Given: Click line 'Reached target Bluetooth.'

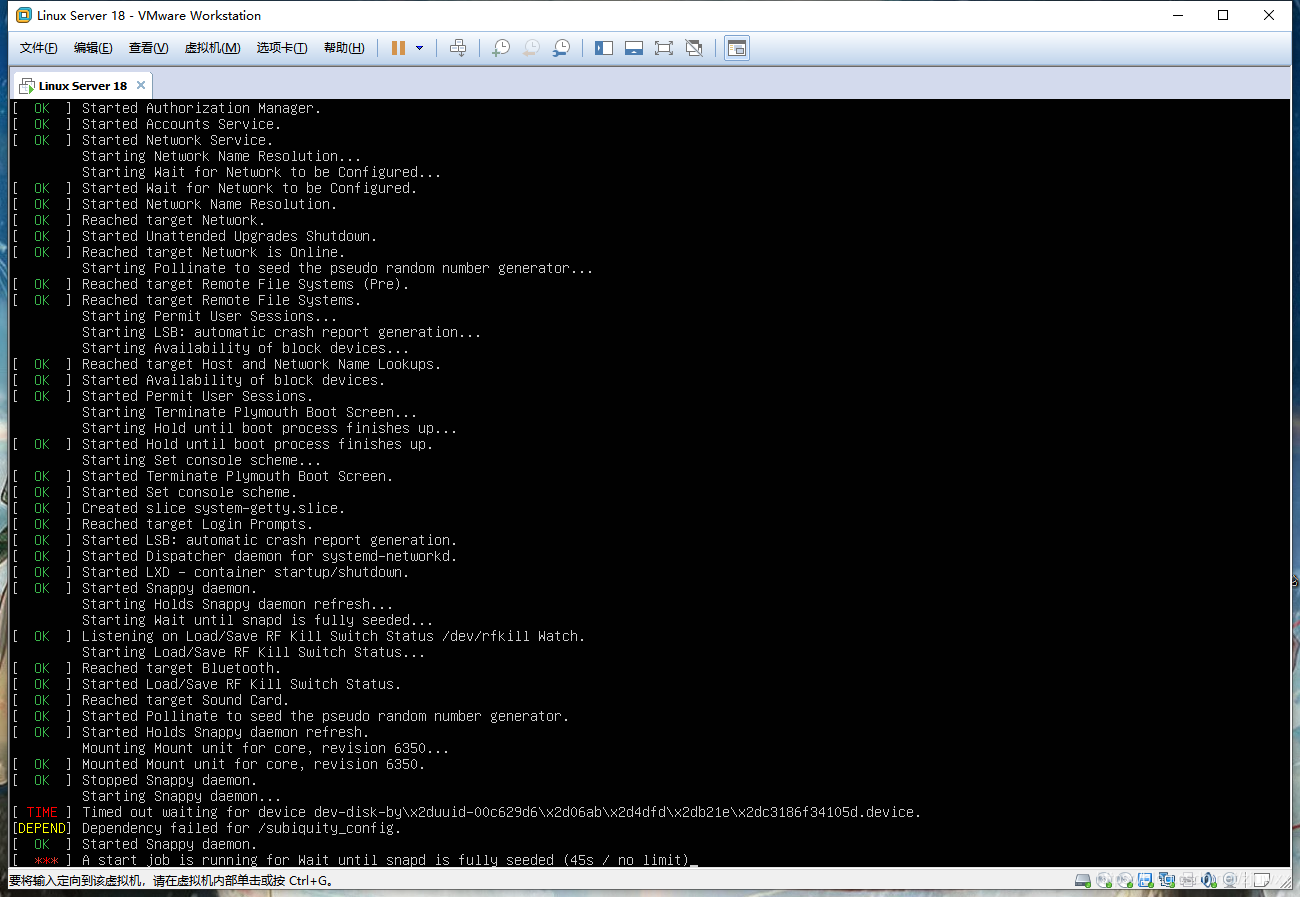Looking at the screenshot, I should pyautogui.click(x=181, y=668).
